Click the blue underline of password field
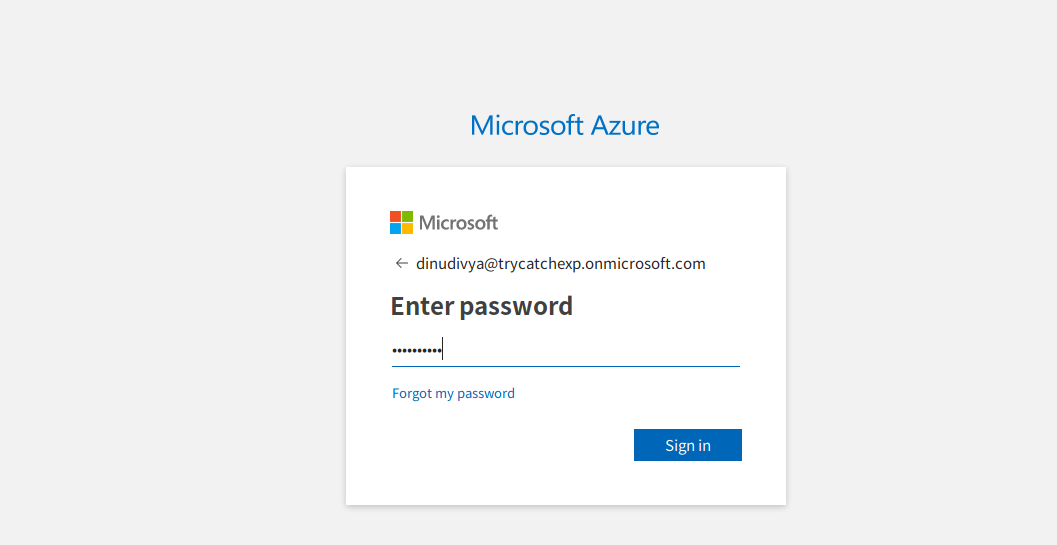 (x=566, y=366)
